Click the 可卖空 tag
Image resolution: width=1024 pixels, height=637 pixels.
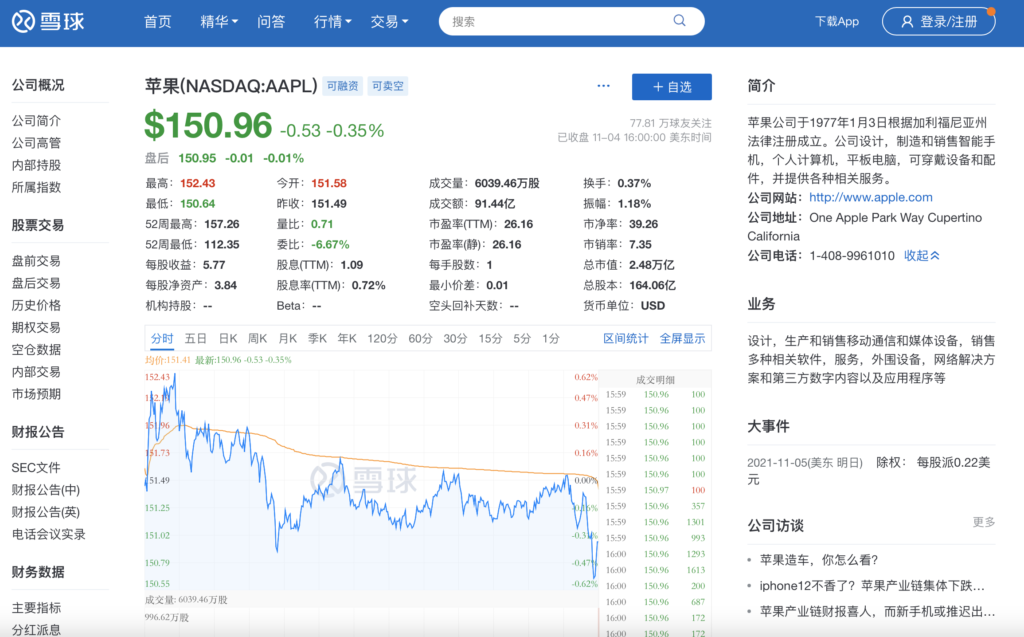(x=387, y=86)
